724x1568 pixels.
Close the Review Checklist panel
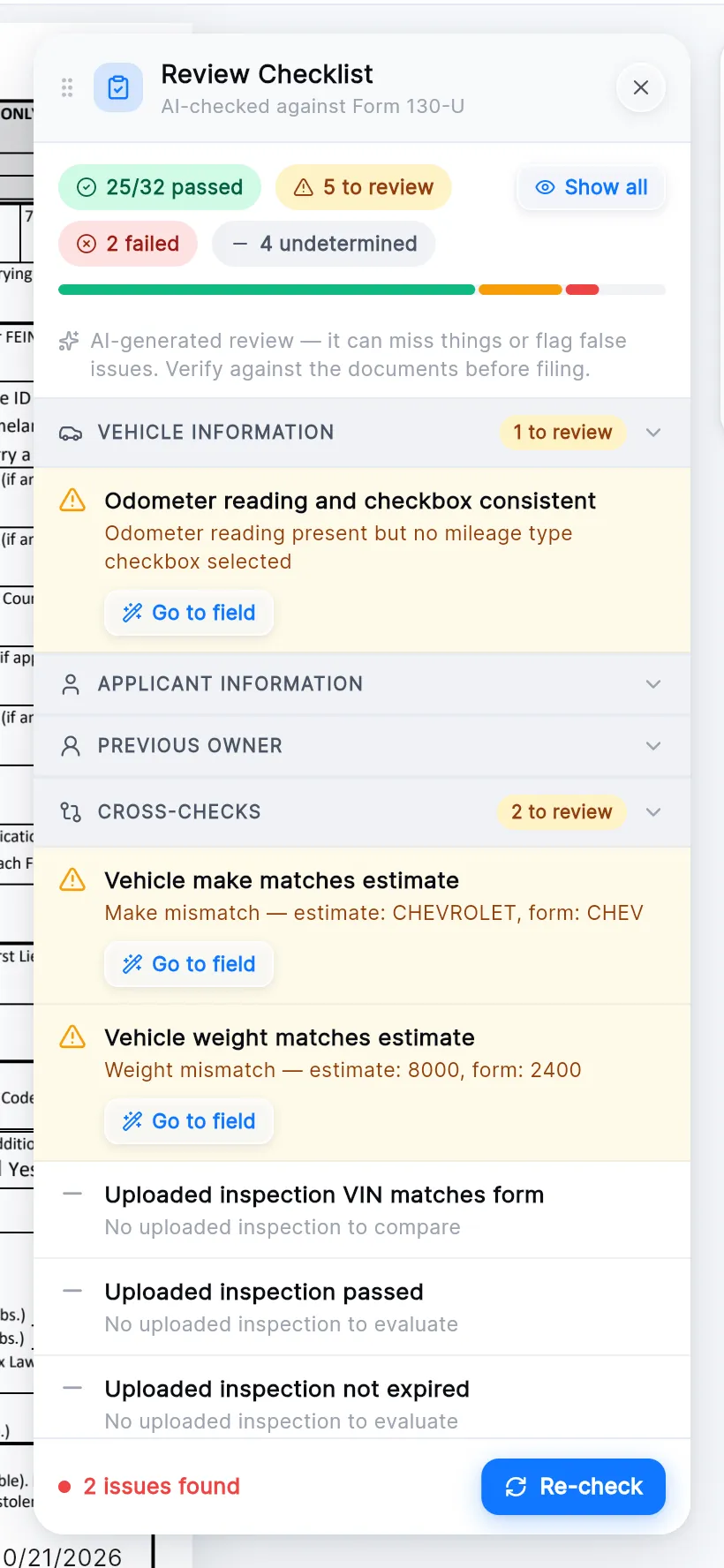[x=641, y=87]
